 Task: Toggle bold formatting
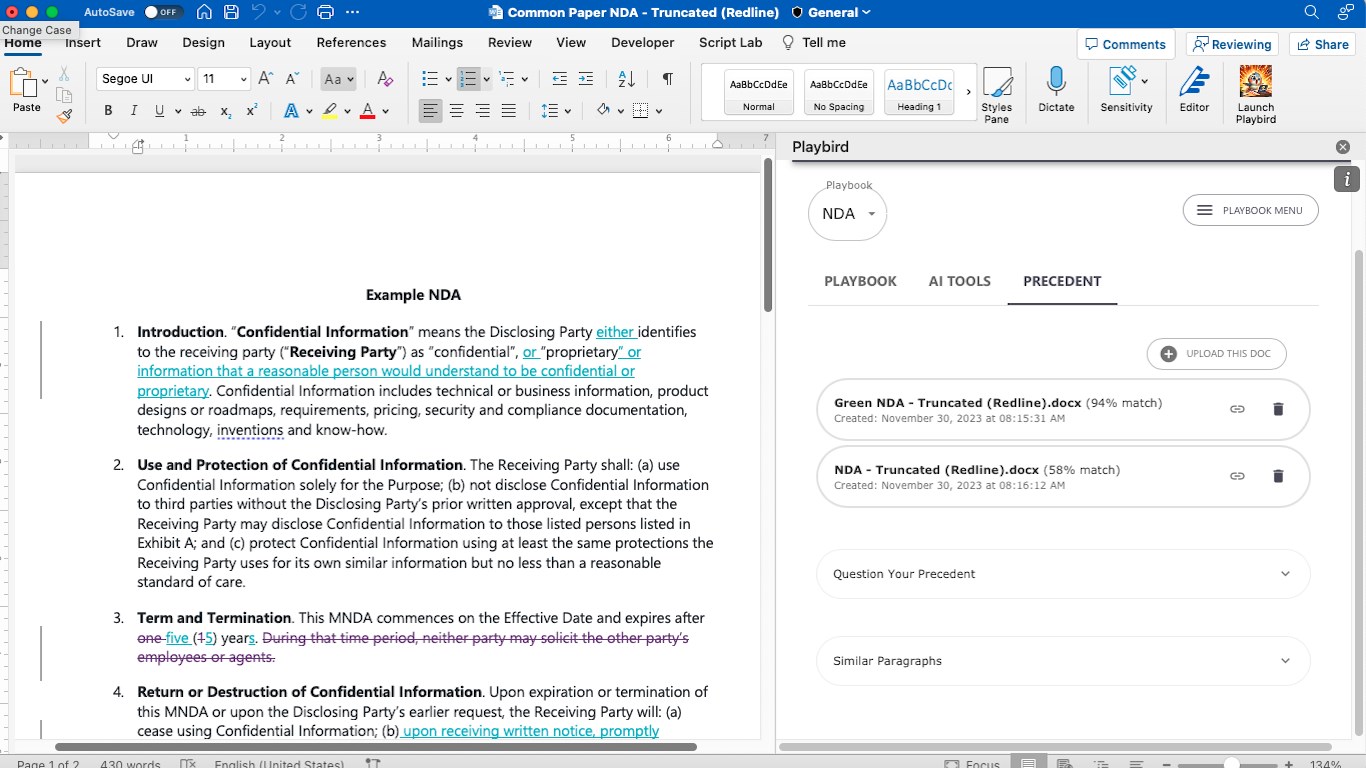tap(108, 111)
